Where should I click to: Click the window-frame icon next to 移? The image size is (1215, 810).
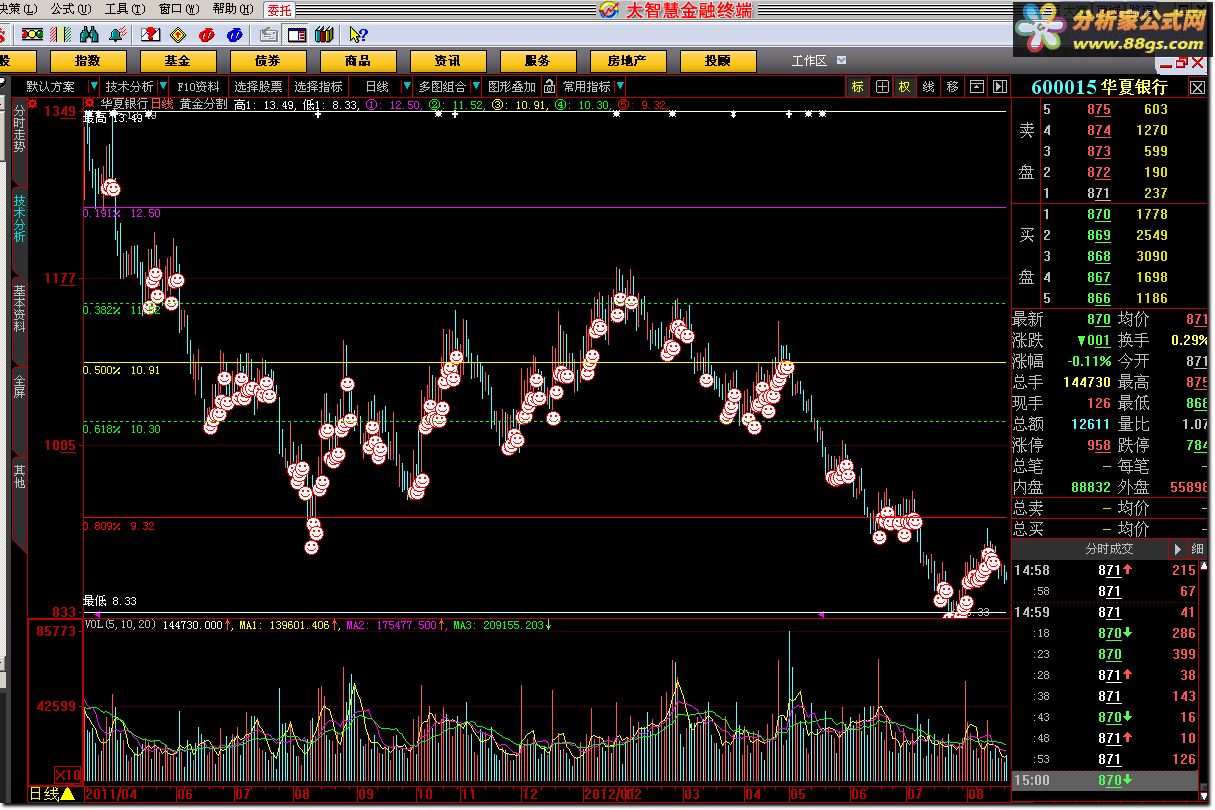pyautogui.click(x=976, y=87)
